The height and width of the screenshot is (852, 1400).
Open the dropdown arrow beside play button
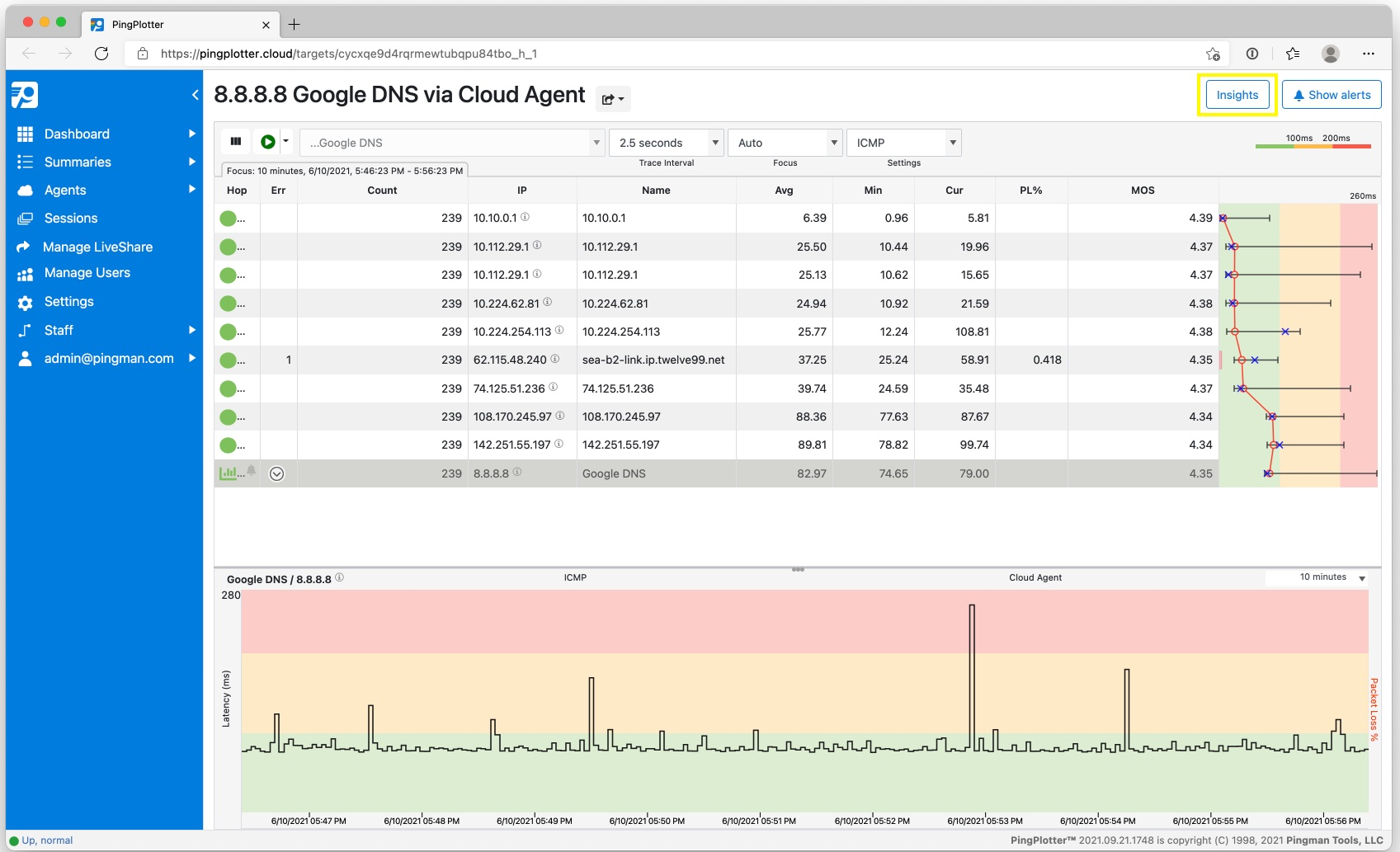click(x=286, y=142)
